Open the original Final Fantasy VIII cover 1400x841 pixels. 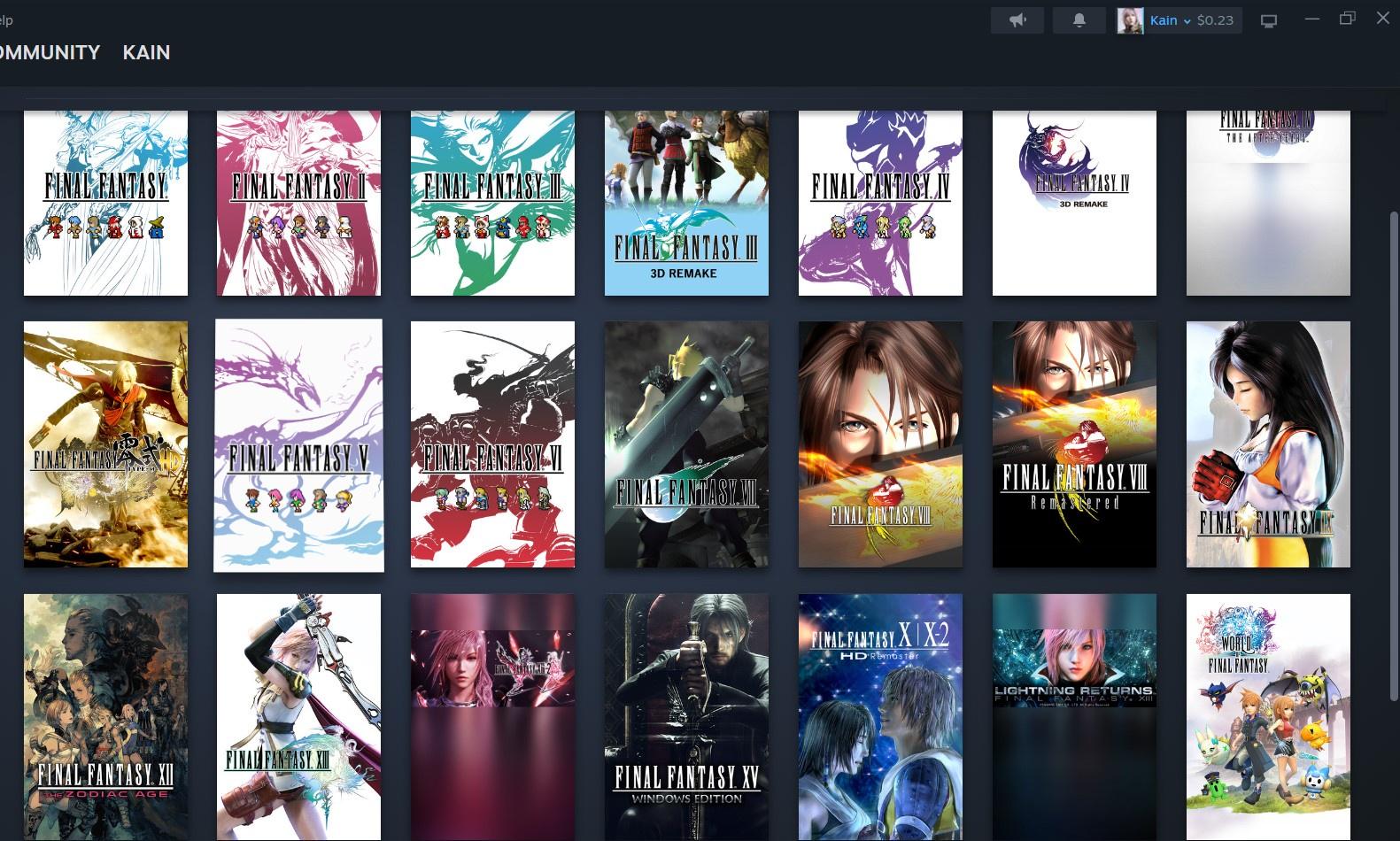pos(880,444)
